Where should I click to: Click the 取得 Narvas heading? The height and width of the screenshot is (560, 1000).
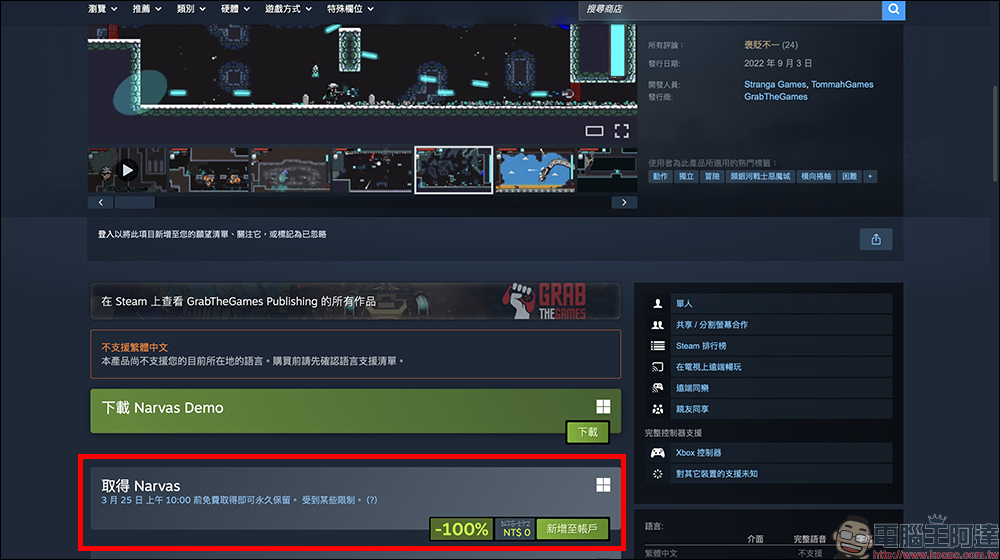click(x=141, y=485)
